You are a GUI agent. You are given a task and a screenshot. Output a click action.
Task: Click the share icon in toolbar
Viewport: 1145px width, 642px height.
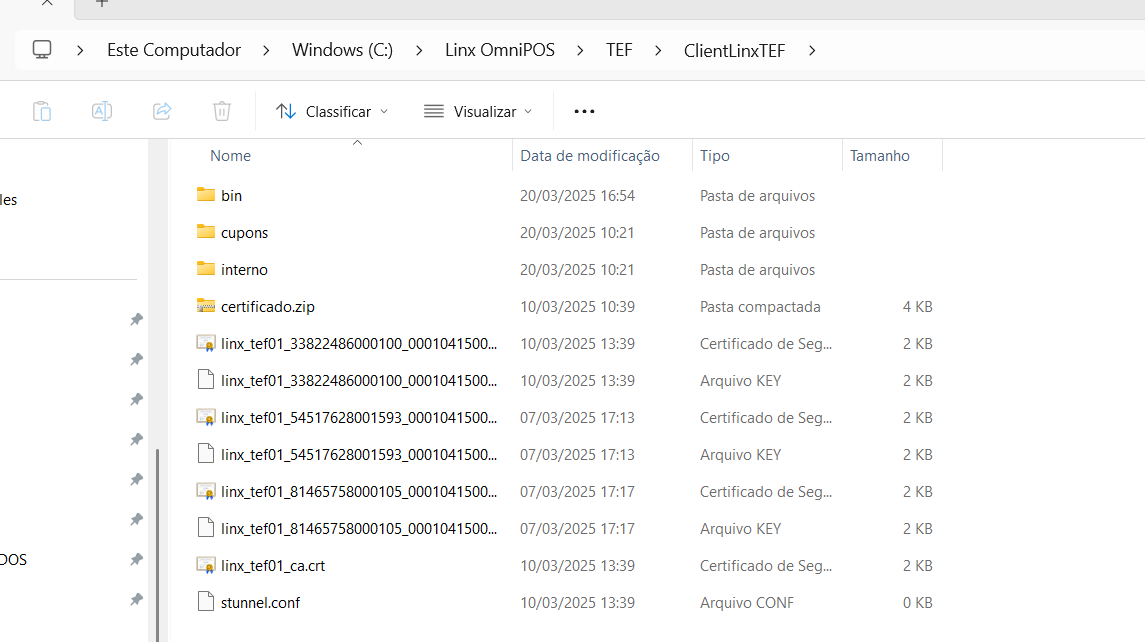[162, 111]
